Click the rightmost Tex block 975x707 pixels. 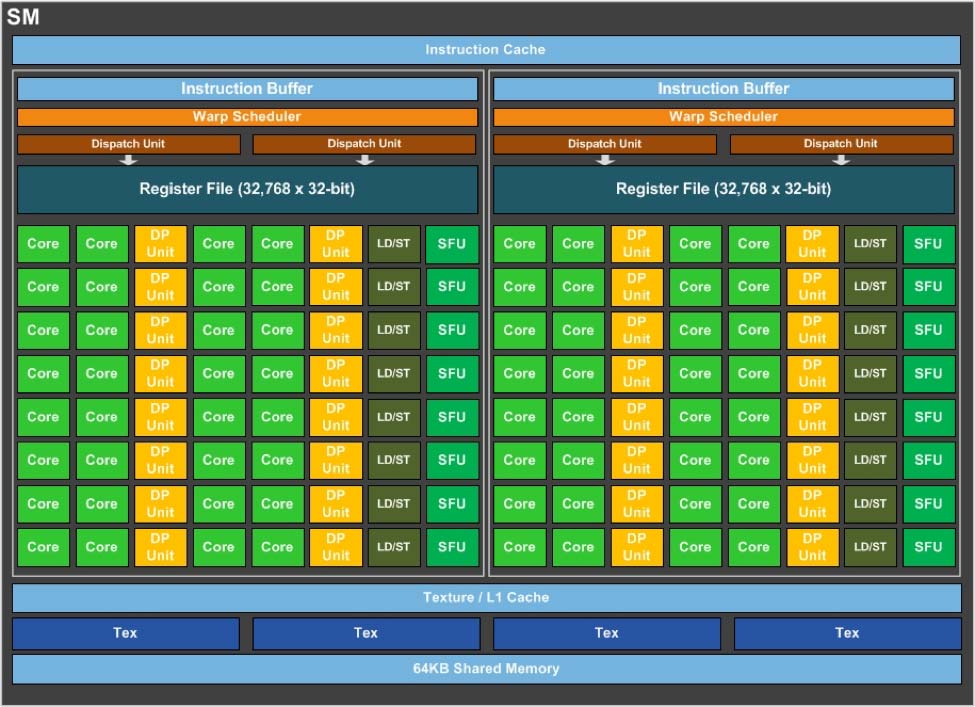847,633
